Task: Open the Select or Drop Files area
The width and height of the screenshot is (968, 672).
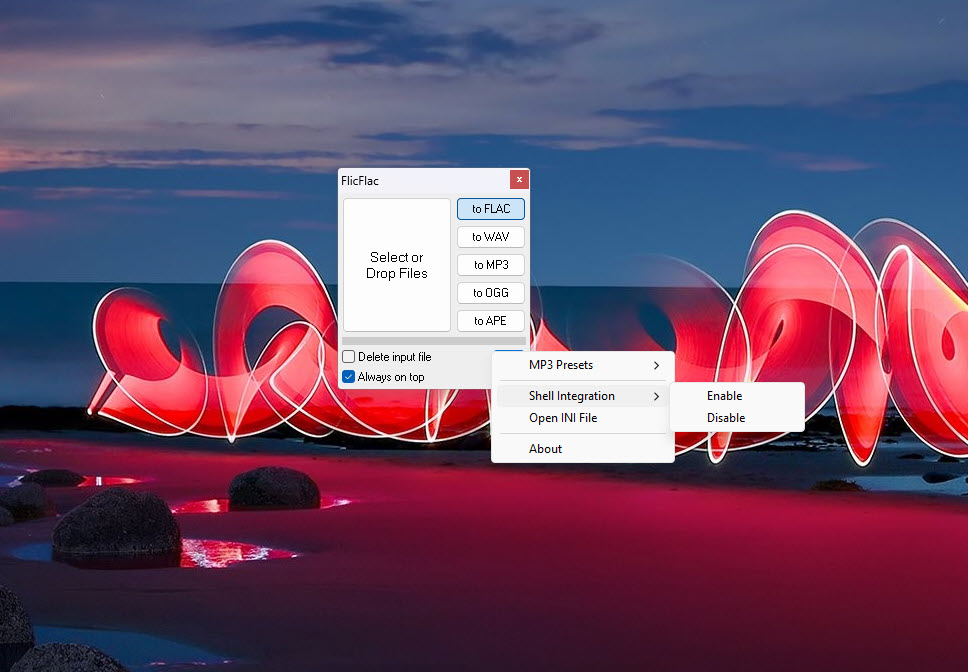Action: [x=396, y=265]
